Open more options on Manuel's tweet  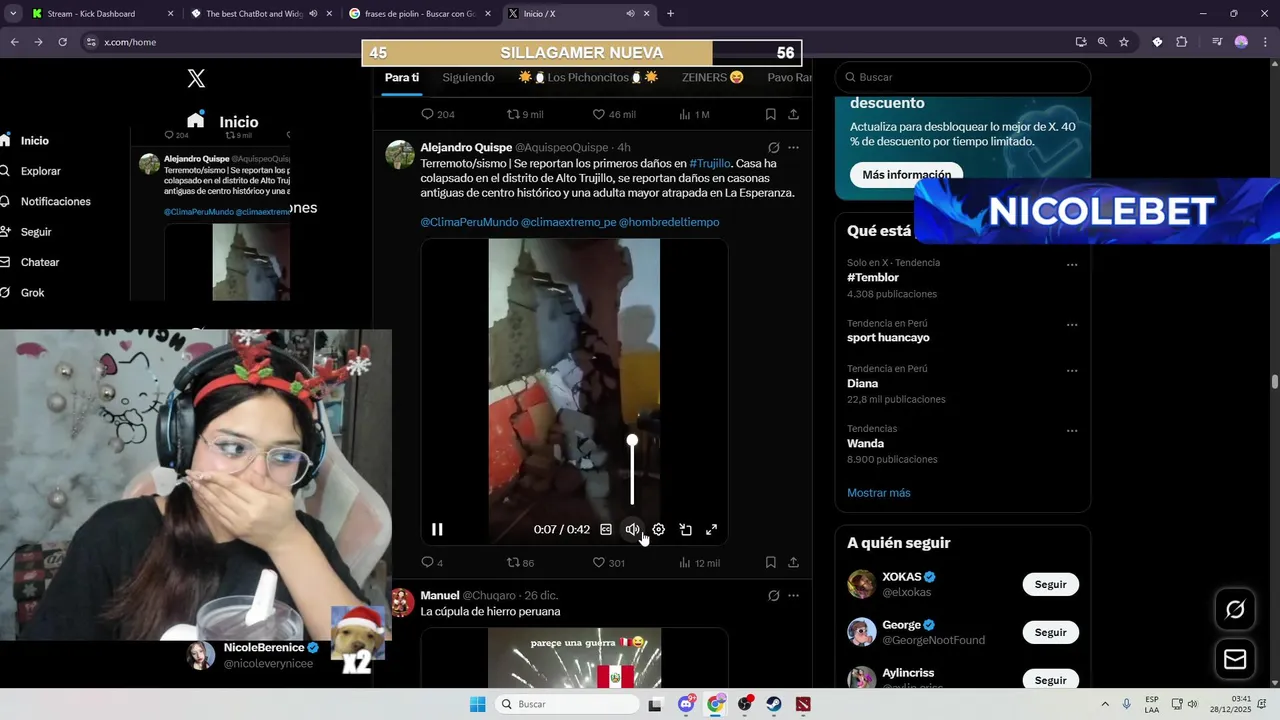[793, 595]
